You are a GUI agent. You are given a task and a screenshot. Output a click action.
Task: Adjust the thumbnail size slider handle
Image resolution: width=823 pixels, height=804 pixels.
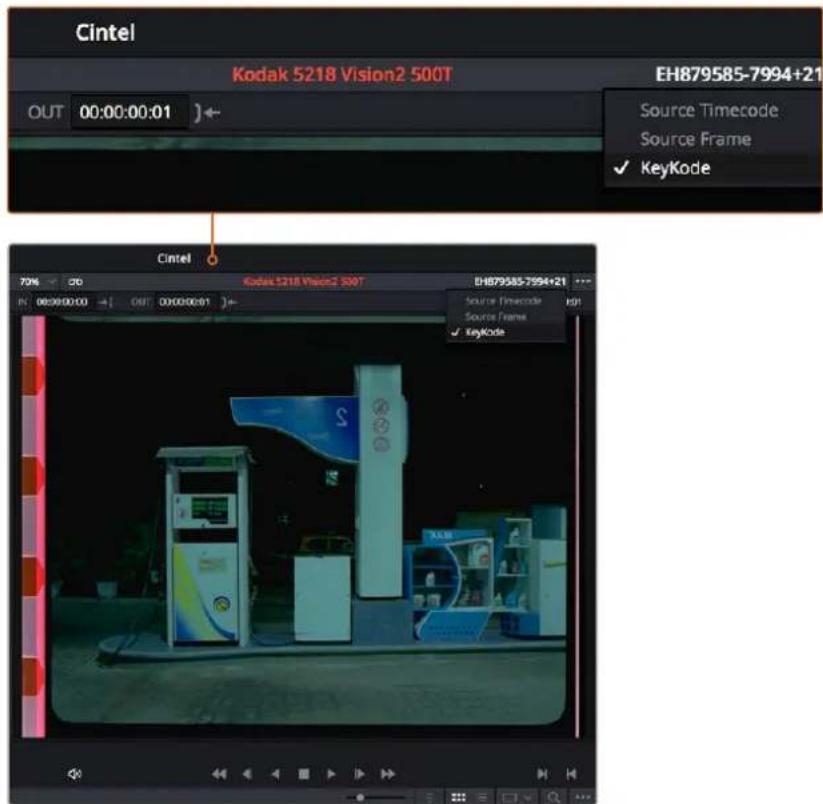(360, 798)
